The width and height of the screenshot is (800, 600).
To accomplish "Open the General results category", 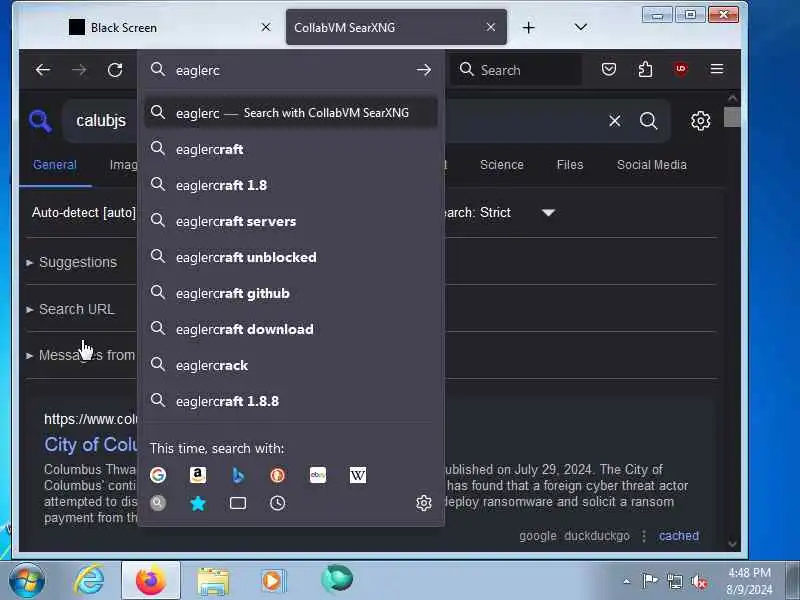I will click(55, 165).
